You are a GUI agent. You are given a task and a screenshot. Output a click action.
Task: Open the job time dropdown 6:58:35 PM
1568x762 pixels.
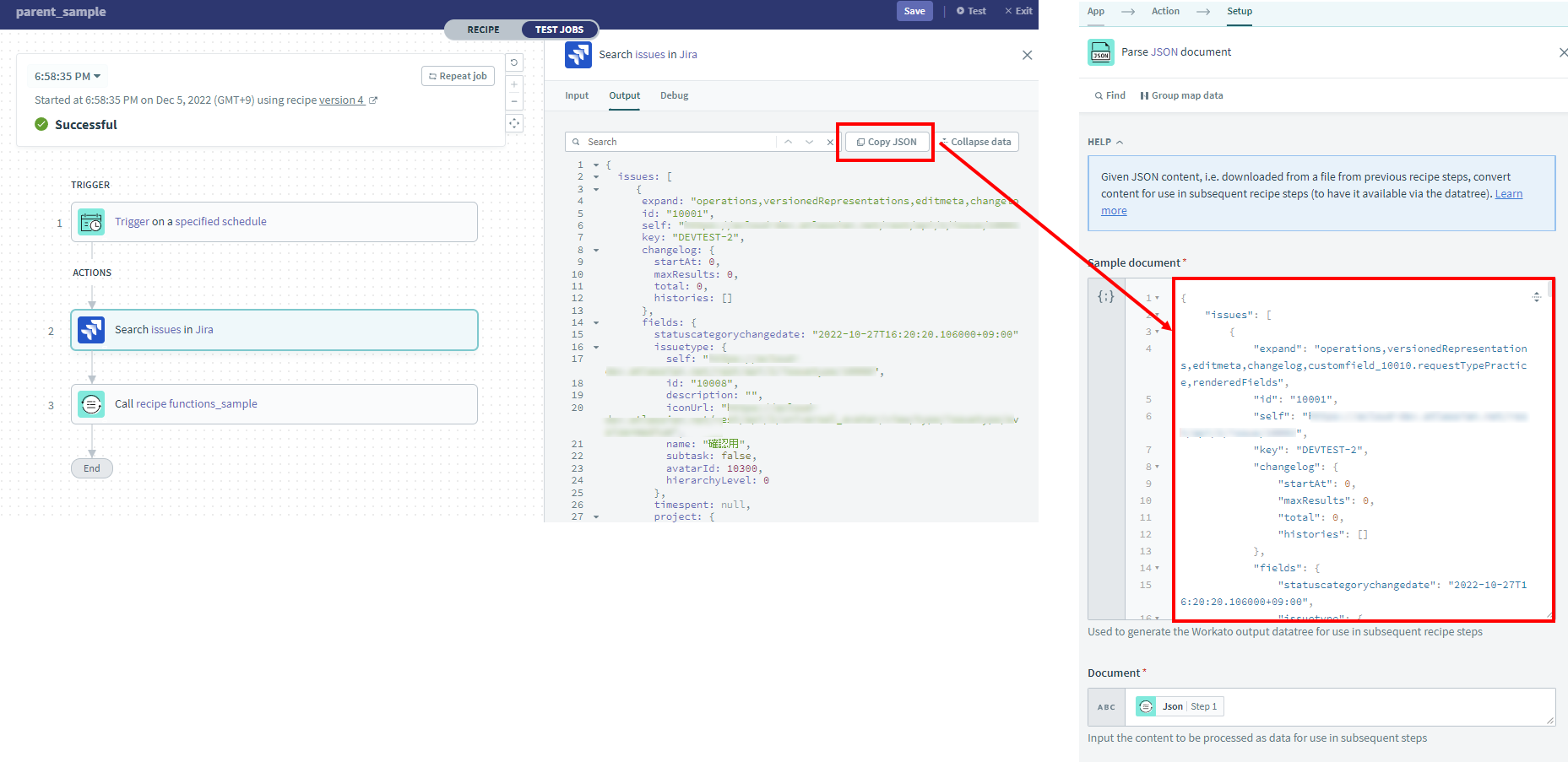point(68,76)
